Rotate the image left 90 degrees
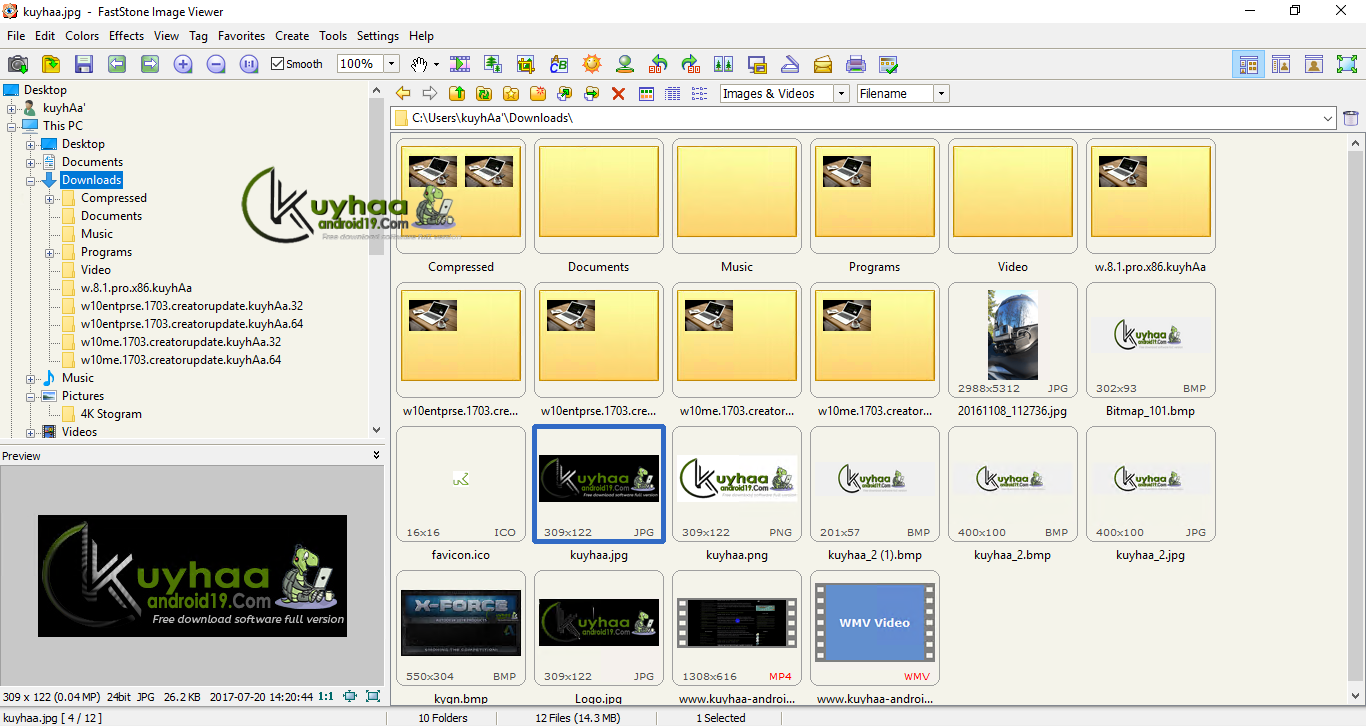The height and width of the screenshot is (726, 1366). coord(658,64)
